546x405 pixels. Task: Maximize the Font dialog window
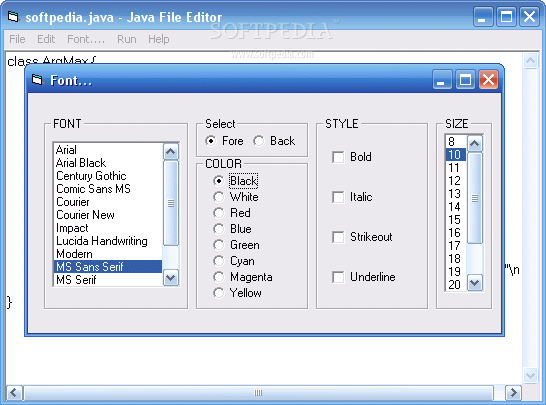click(465, 79)
